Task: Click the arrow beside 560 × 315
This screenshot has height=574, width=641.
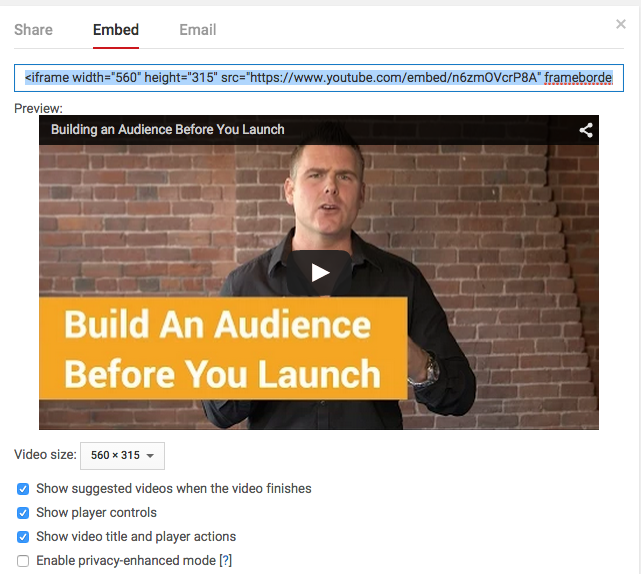Action: 150,456
